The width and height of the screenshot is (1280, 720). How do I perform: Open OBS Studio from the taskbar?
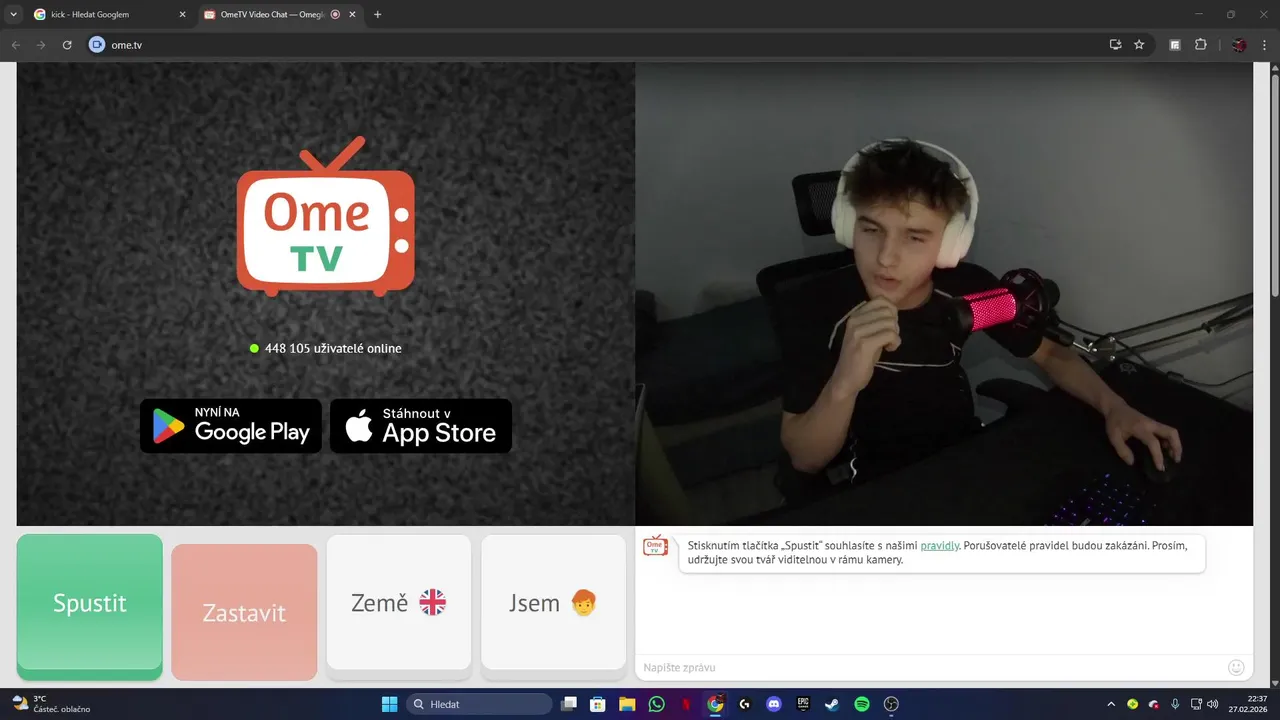892,704
